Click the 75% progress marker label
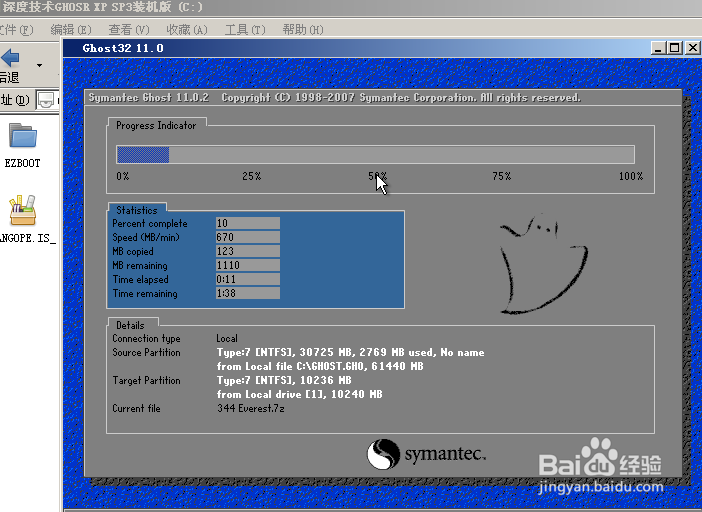The height and width of the screenshot is (512, 702). 501,176
